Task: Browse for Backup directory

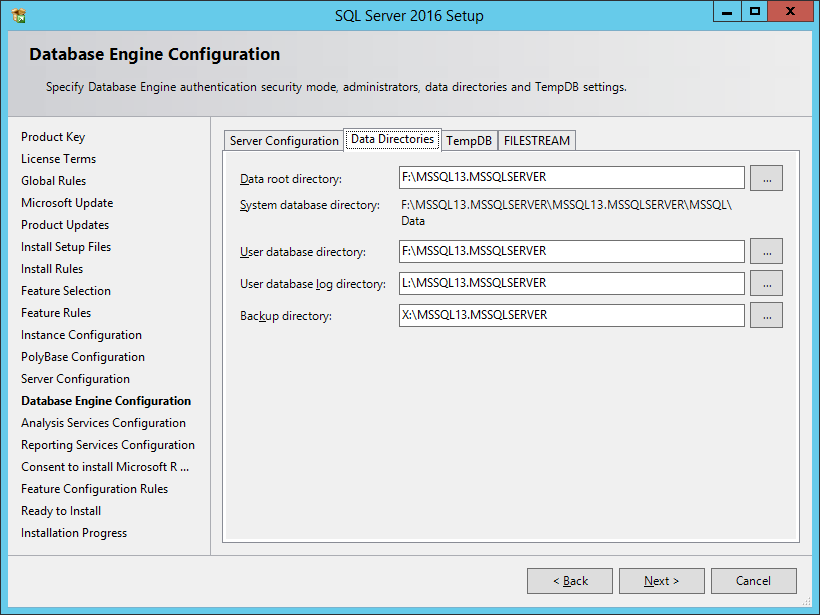Action: pyautogui.click(x=766, y=315)
